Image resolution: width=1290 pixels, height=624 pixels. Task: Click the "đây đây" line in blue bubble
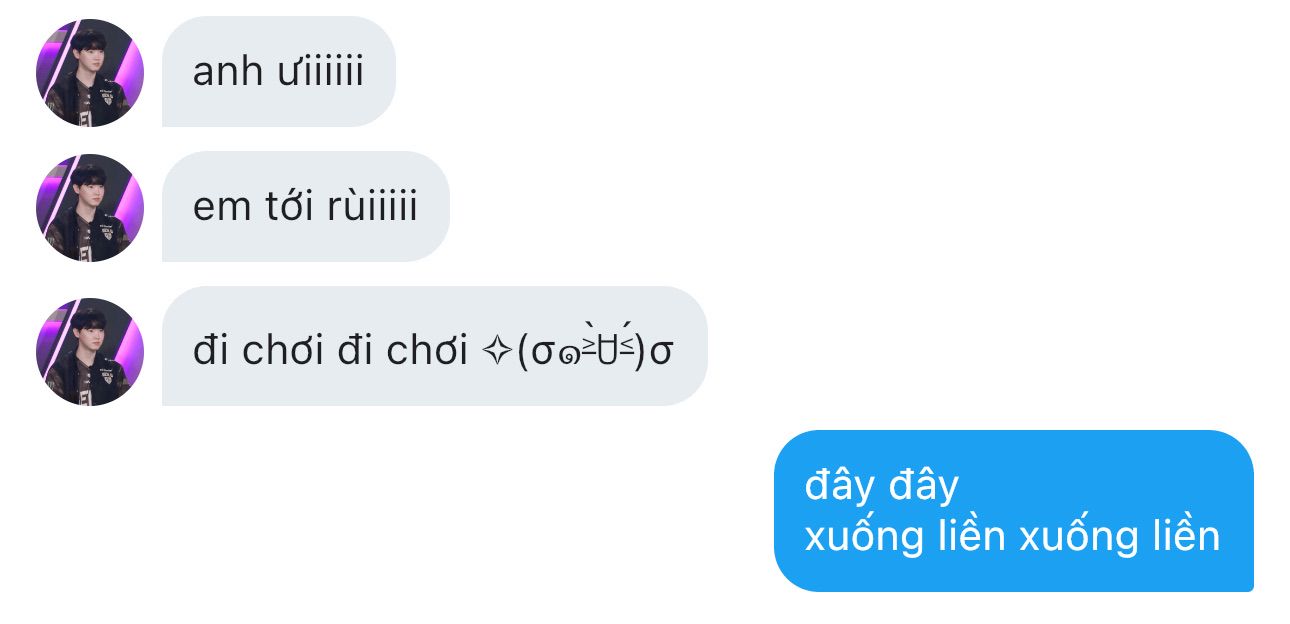881,486
